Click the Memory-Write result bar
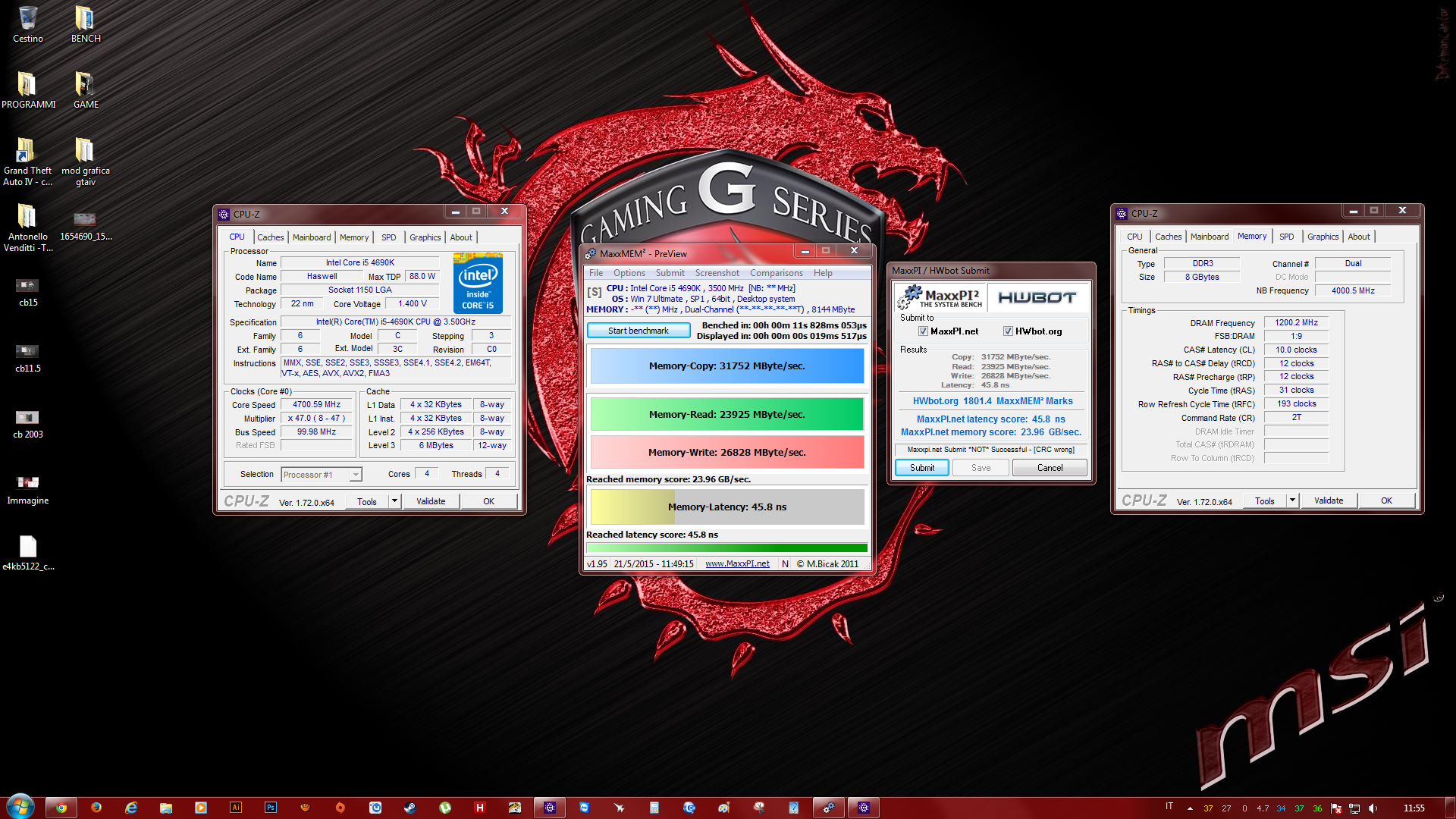 click(x=726, y=452)
